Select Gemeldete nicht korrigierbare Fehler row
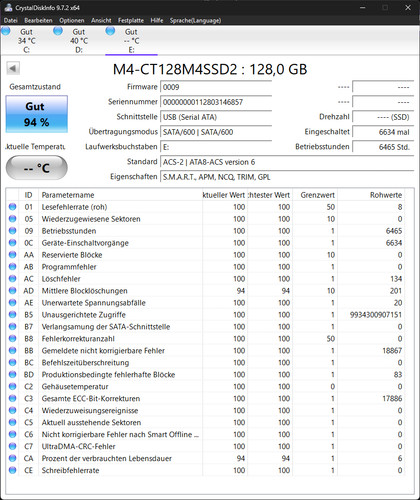 [205, 351]
